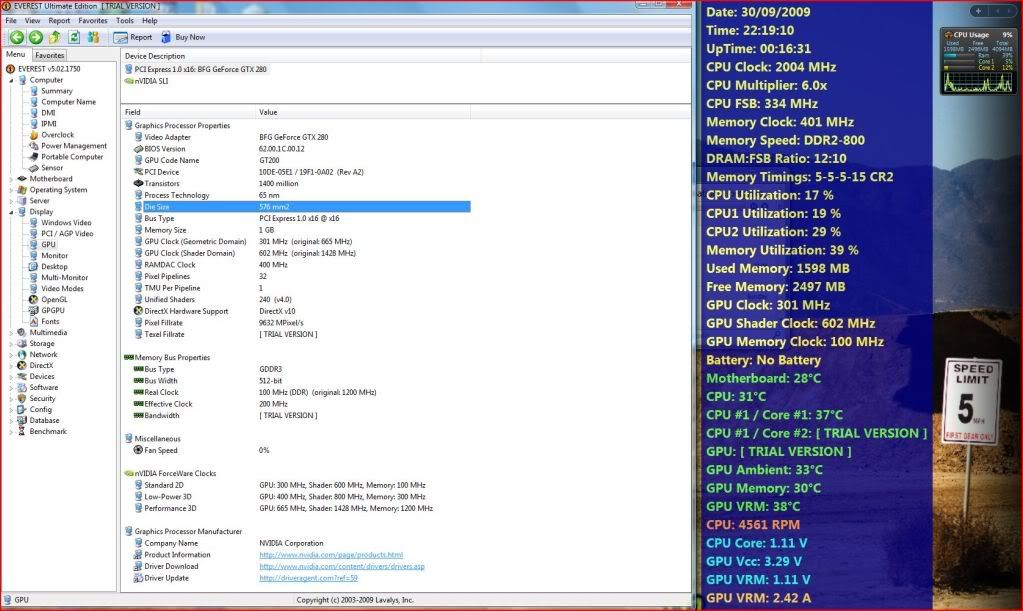Select the highlighted Die Size row
Image resolution: width=1023 pixels, height=611 pixels.
[x=296, y=207]
